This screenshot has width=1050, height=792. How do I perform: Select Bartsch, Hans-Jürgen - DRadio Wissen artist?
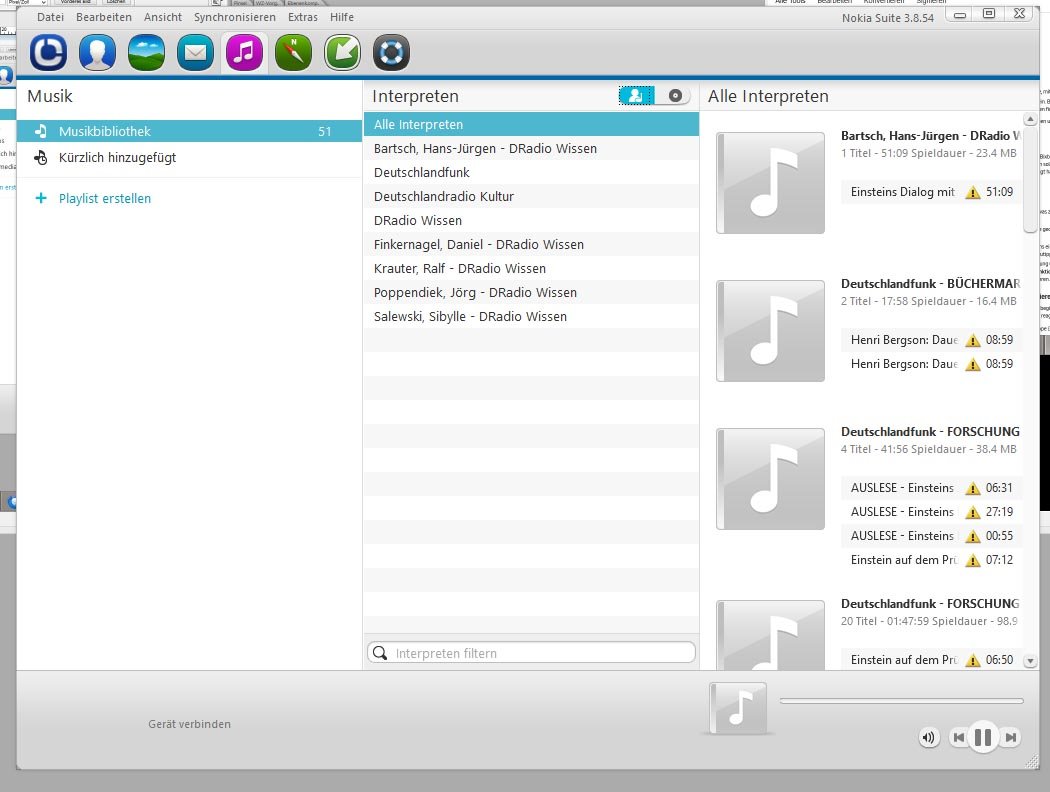[x=531, y=149]
